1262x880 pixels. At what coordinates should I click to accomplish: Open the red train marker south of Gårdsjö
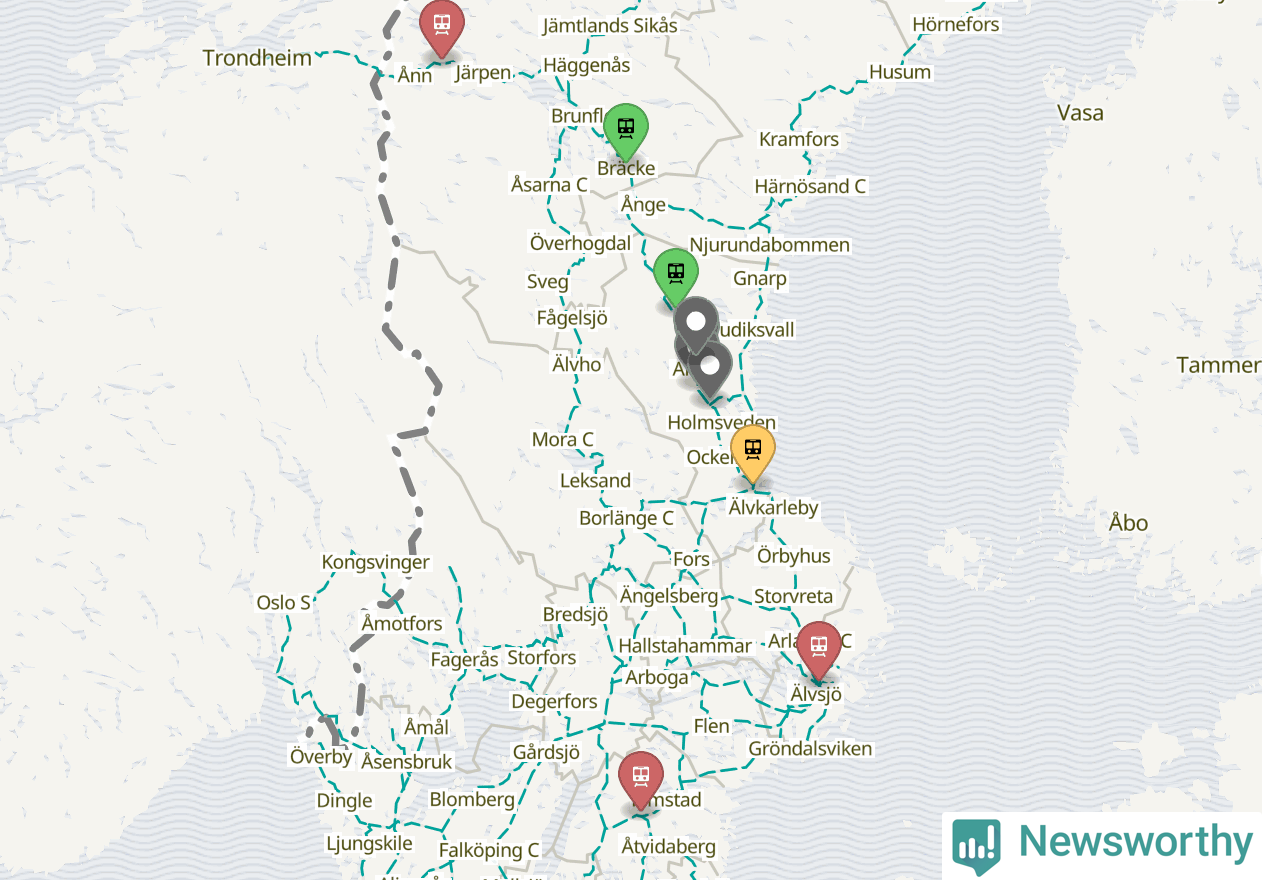coord(641,780)
